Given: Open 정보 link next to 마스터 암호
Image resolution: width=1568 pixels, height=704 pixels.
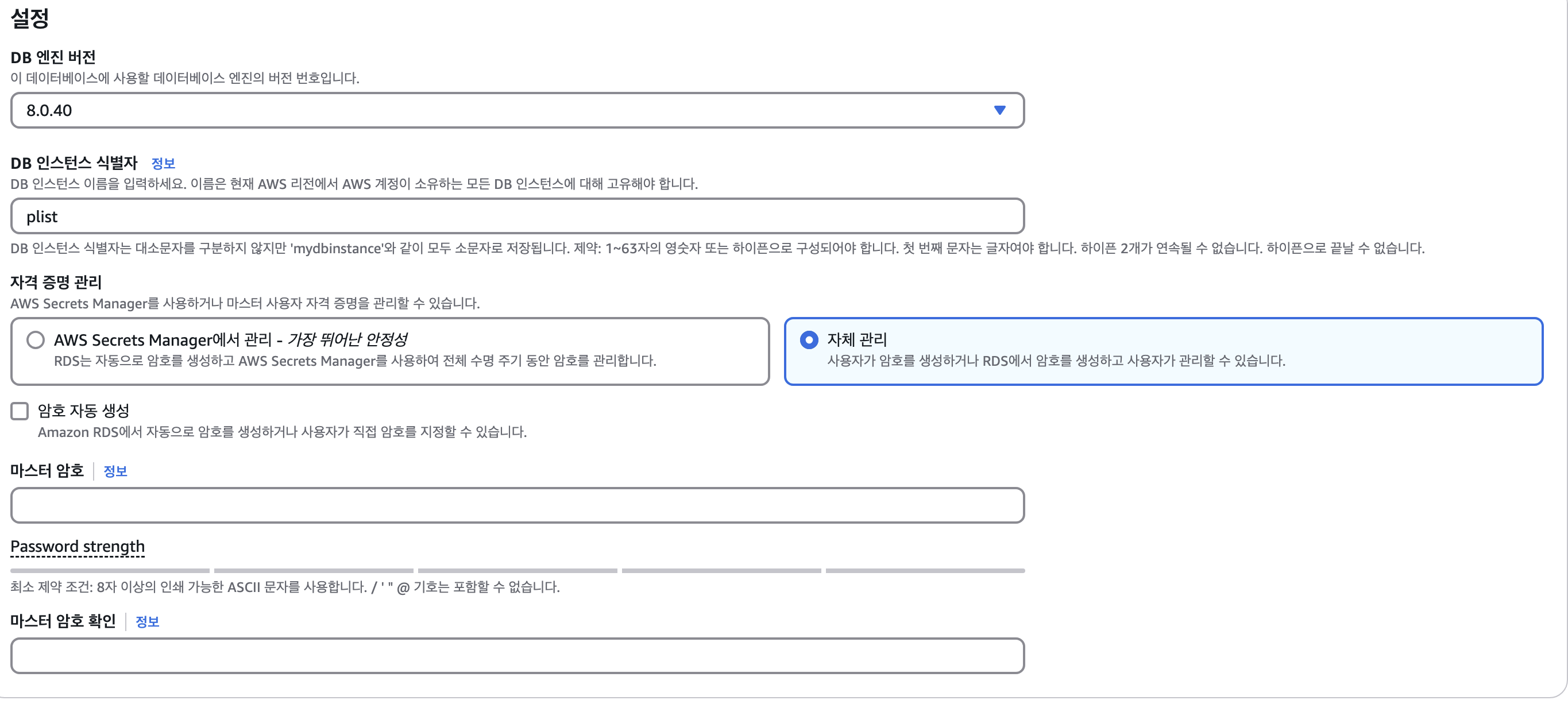Looking at the screenshot, I should point(115,471).
